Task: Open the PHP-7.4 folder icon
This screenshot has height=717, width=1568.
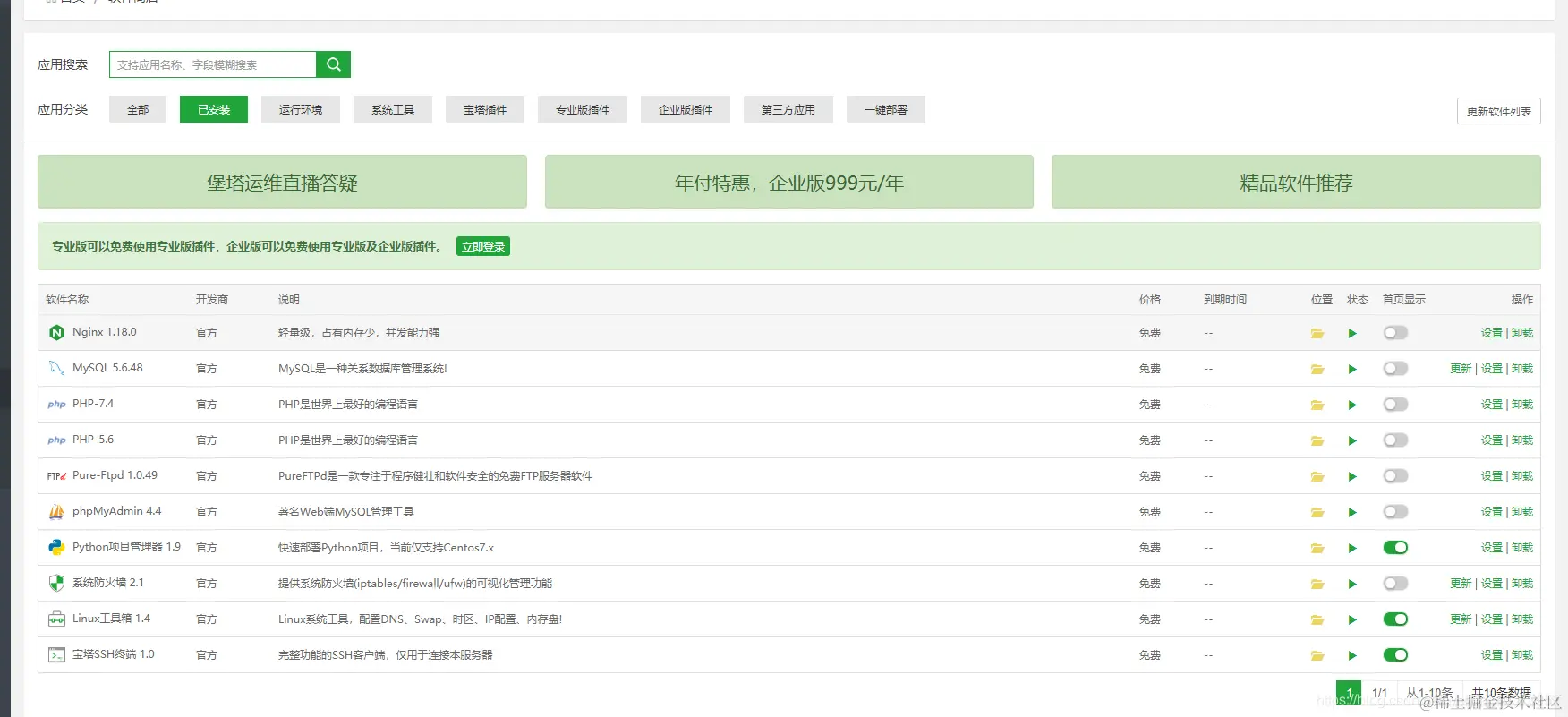Action: point(1317,405)
